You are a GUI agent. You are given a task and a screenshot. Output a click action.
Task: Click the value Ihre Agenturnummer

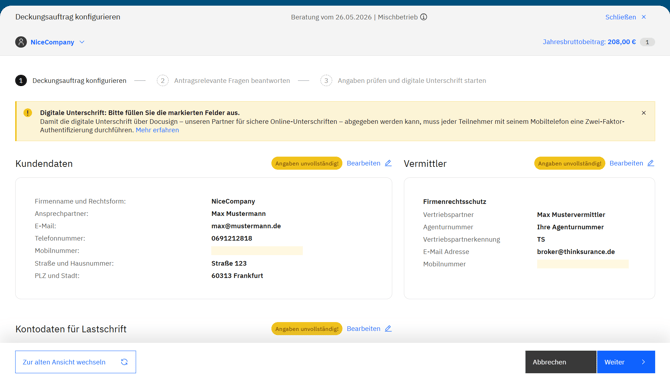570,227
